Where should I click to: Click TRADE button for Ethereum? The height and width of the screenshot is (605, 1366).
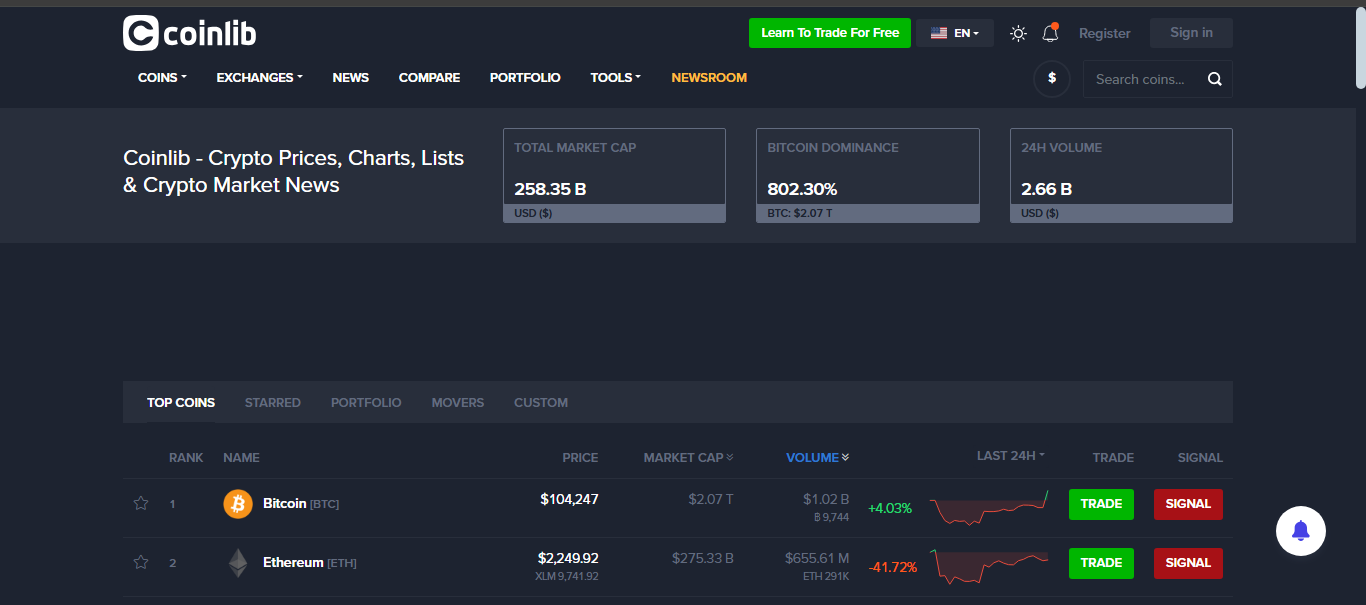[x=1101, y=563]
